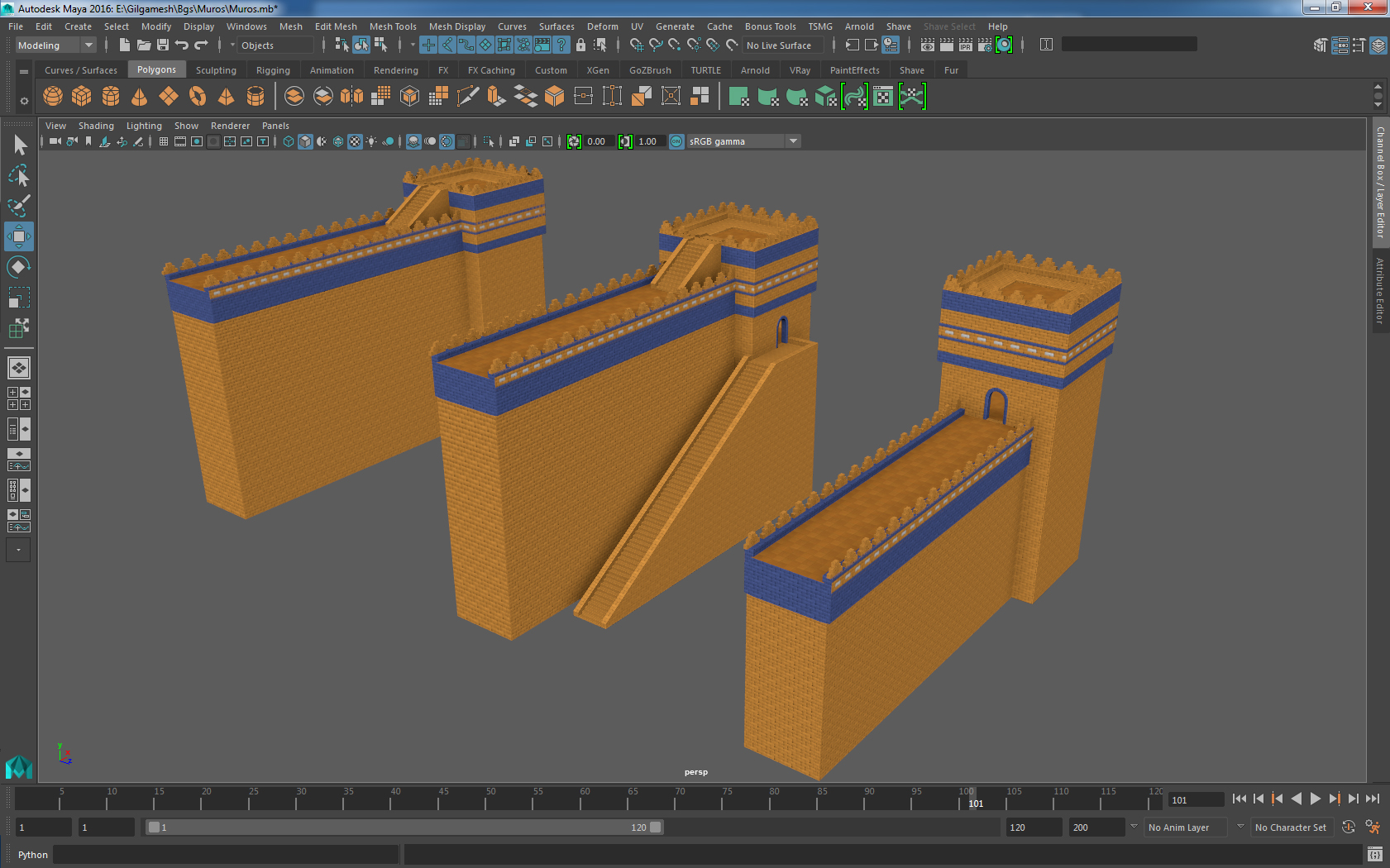Activate the Lasso select tool

(x=19, y=176)
